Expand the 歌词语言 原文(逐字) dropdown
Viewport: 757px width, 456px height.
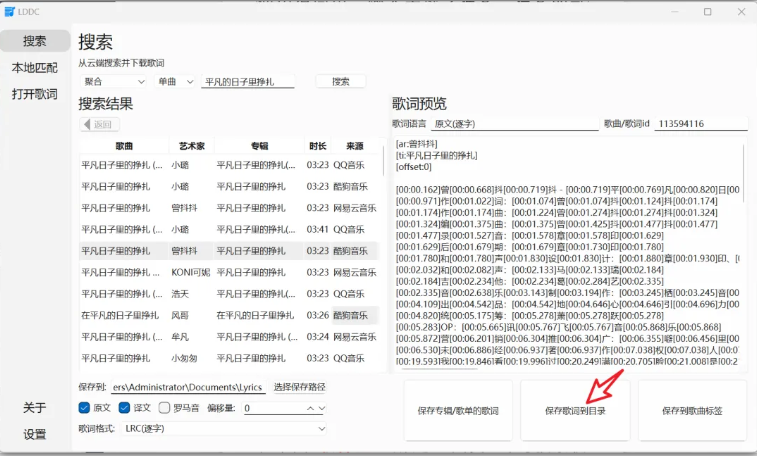click(x=515, y=124)
